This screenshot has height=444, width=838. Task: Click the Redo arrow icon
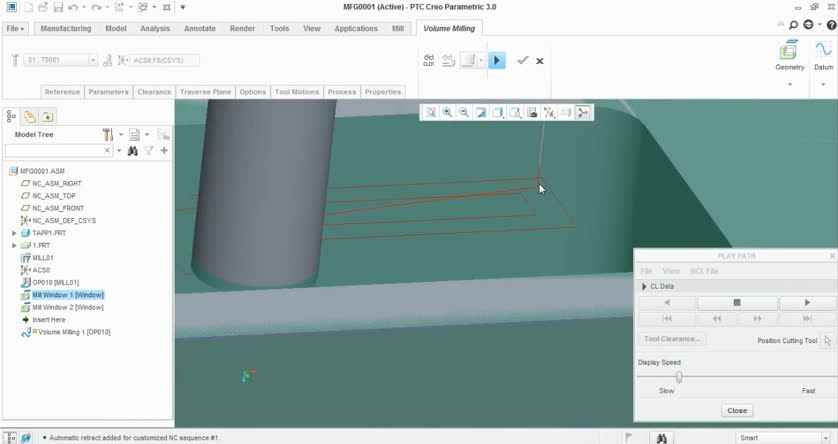pos(96,7)
